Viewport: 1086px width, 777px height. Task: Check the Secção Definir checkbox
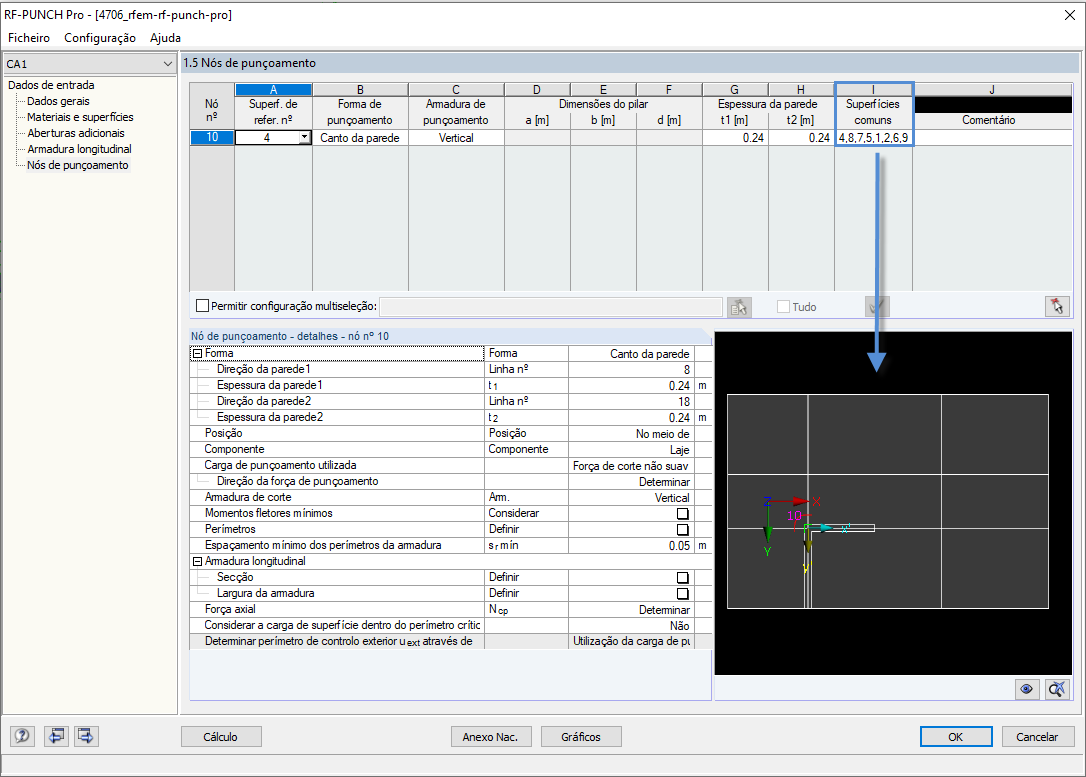tap(682, 578)
